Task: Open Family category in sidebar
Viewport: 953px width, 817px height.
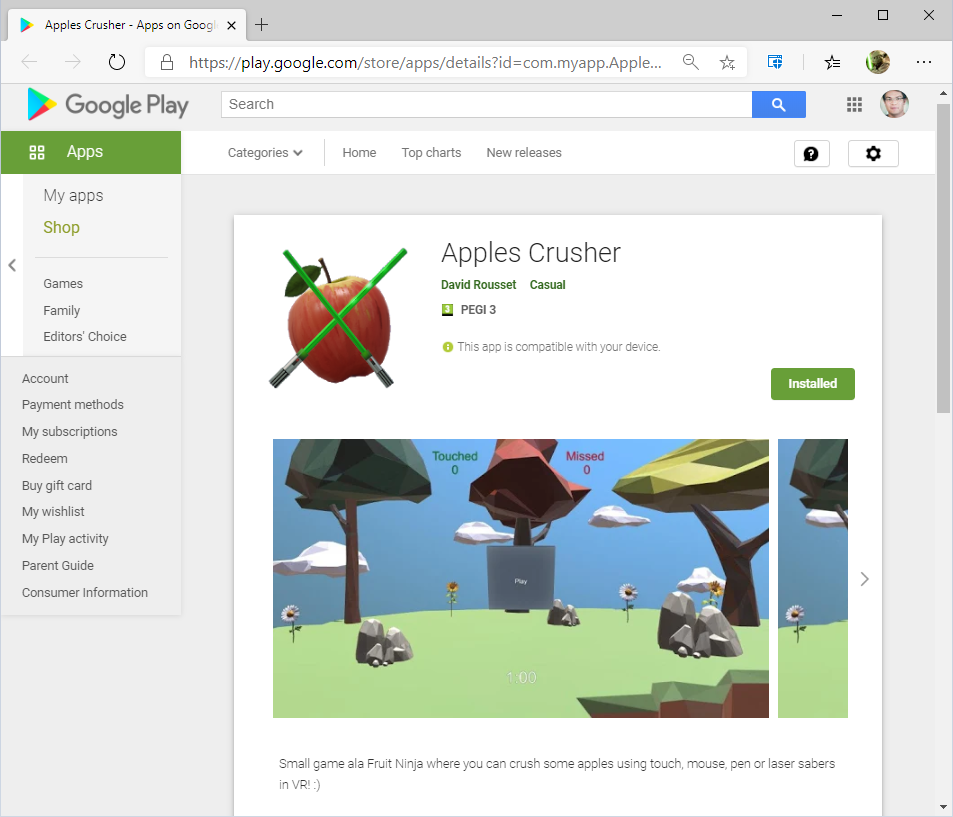Action: pos(61,311)
